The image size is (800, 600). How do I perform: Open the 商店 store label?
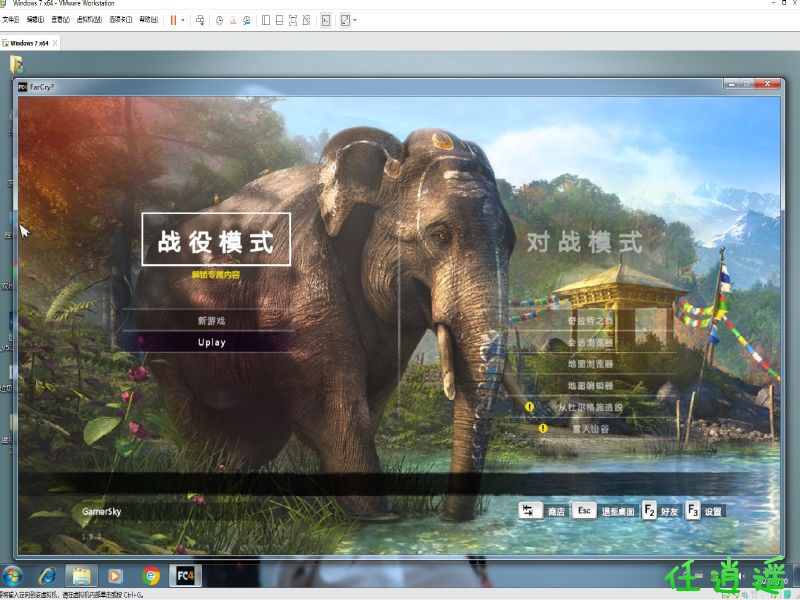[556, 512]
